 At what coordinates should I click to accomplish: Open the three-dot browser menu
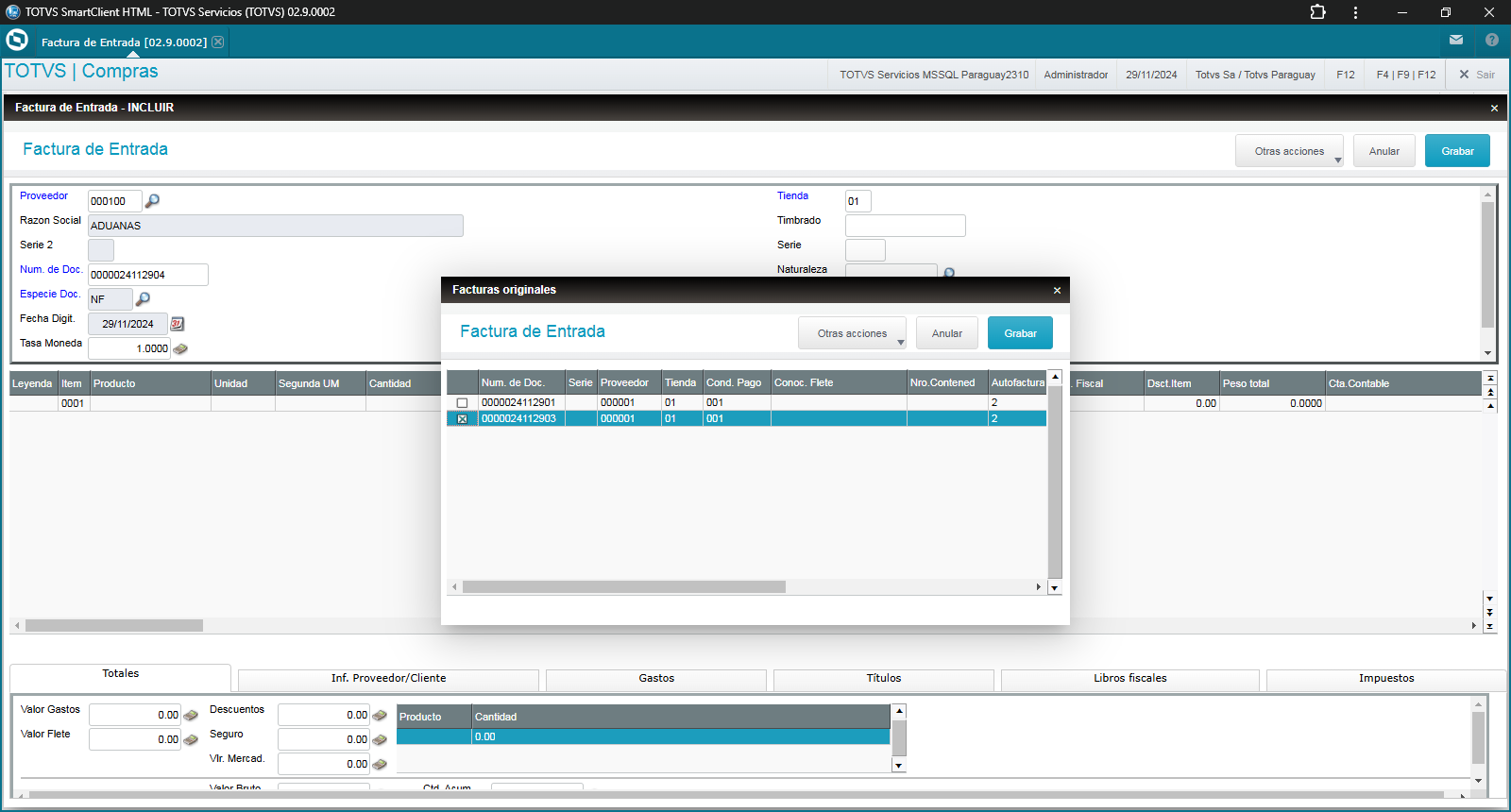[x=1355, y=12]
